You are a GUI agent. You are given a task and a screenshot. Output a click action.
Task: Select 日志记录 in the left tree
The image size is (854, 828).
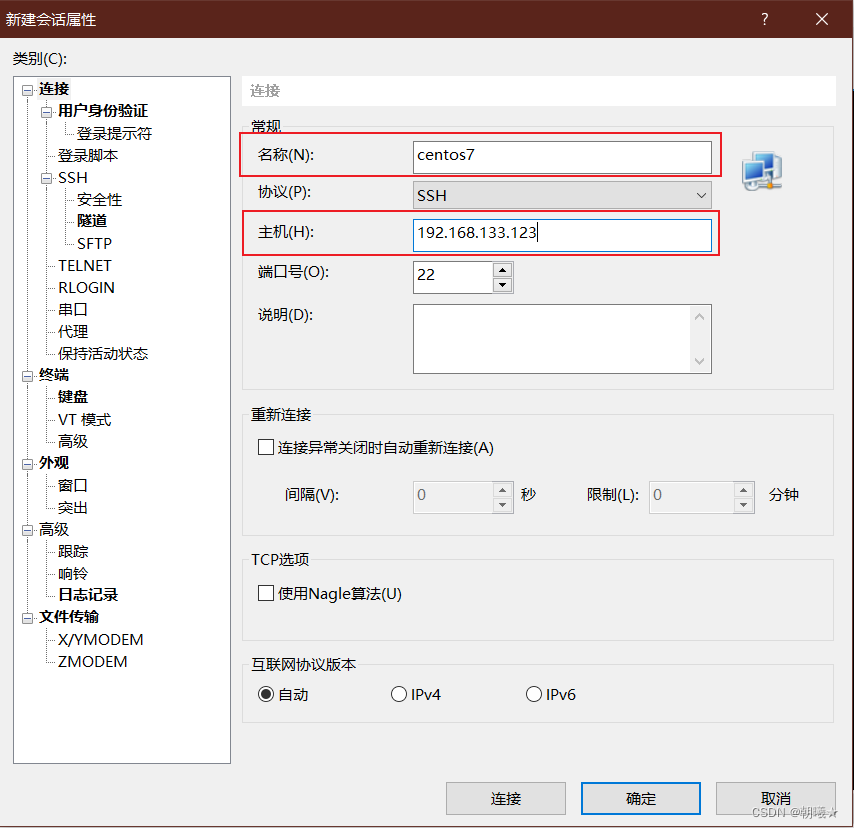click(x=86, y=595)
